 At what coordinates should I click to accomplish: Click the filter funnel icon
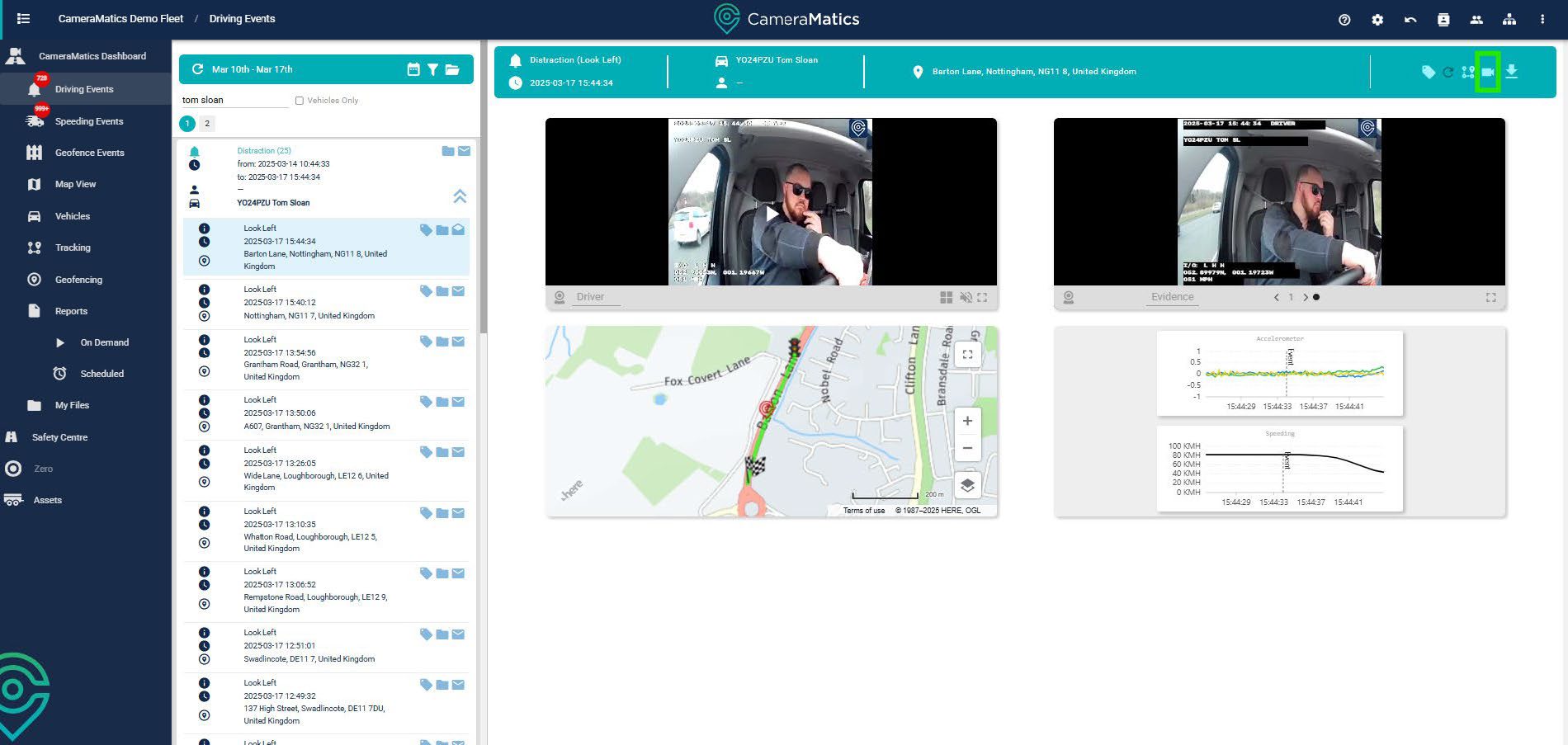pos(432,69)
